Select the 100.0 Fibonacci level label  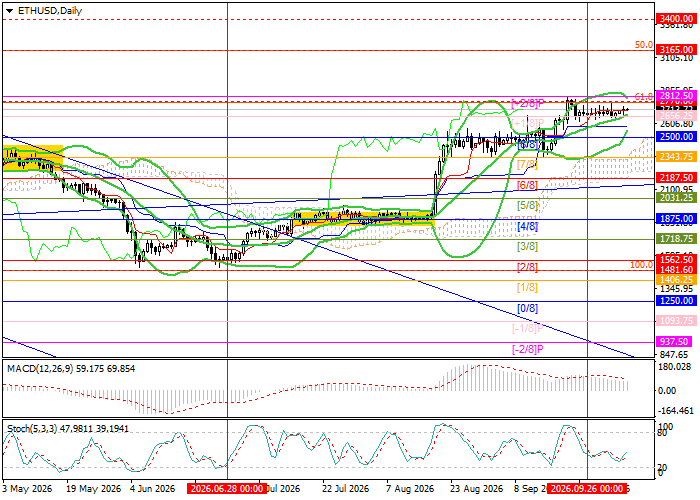[x=642, y=265]
